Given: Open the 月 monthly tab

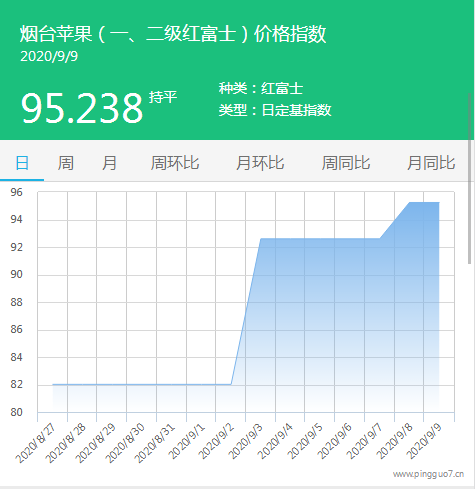Looking at the screenshot, I should pyautogui.click(x=109, y=163).
